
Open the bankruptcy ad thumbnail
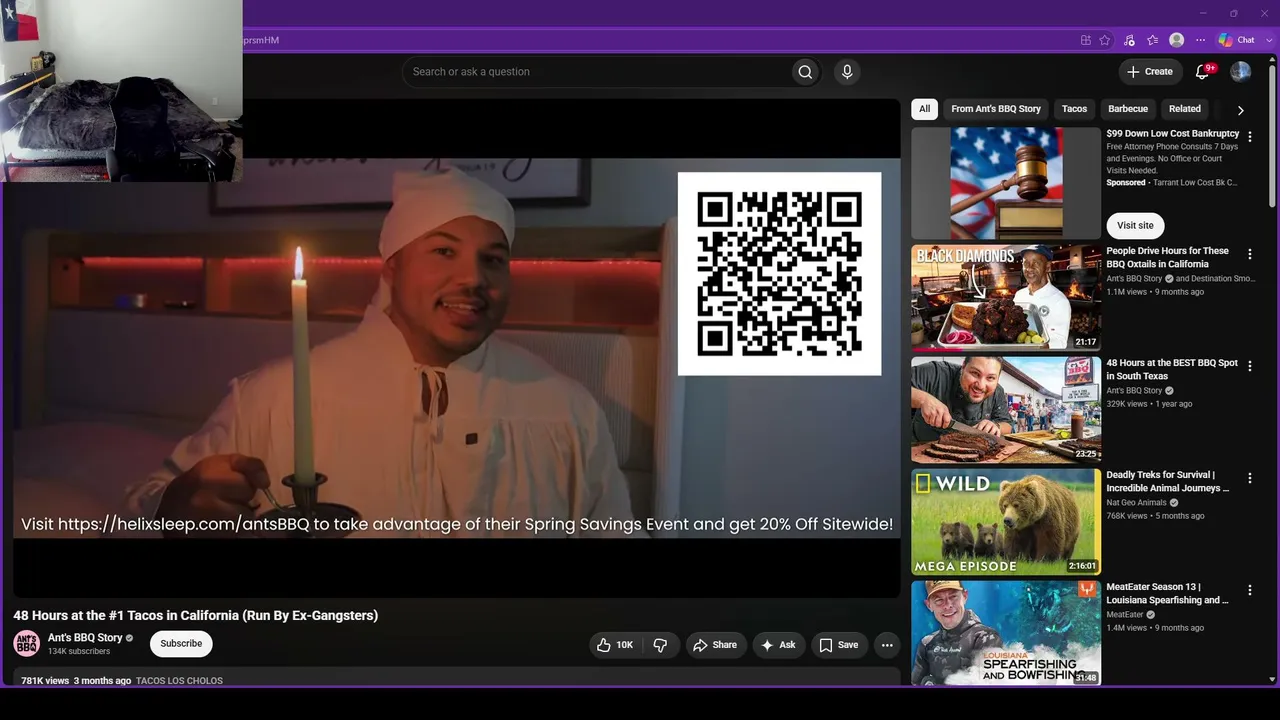tap(1006, 183)
